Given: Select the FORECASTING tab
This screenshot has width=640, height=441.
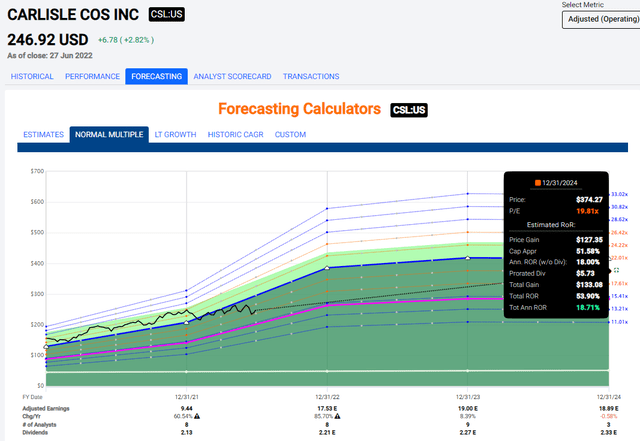Looking at the screenshot, I should click(157, 76).
